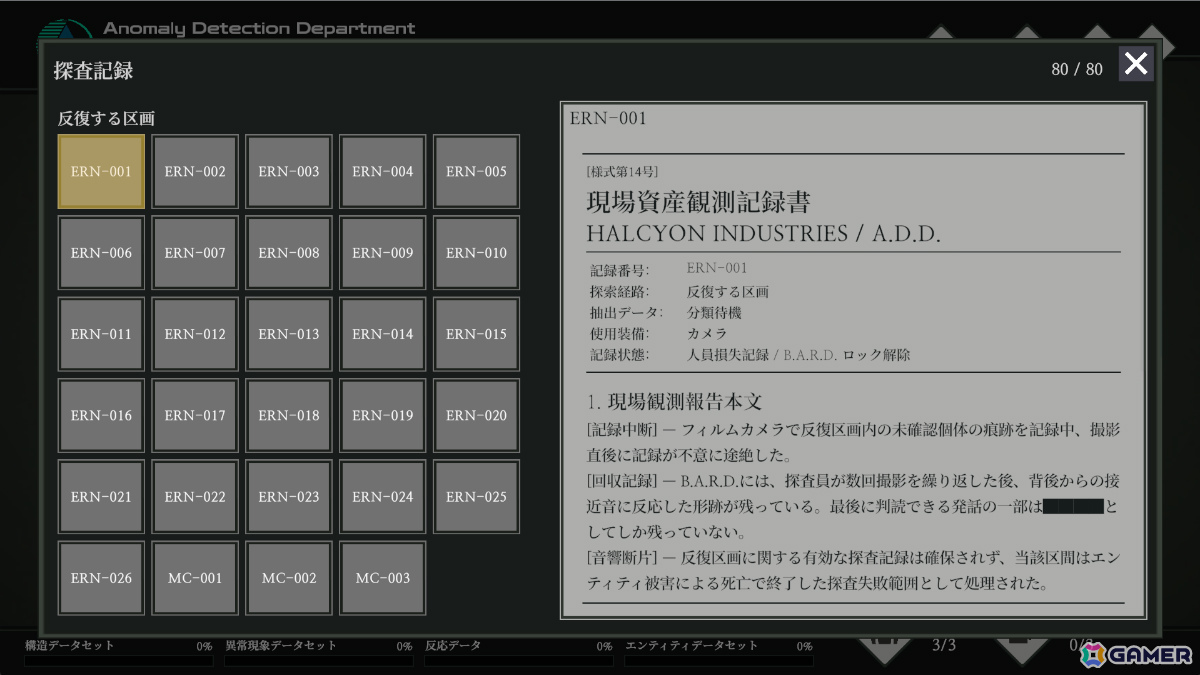Click the 記録番号 ERN-001 value
The image size is (1200, 675).
(x=717, y=268)
